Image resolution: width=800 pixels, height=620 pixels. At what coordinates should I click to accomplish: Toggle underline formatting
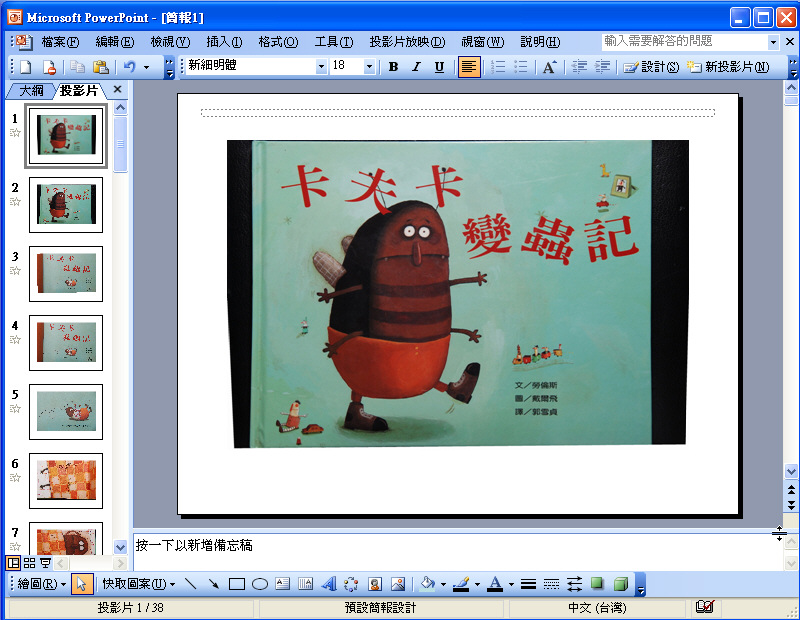(439, 67)
